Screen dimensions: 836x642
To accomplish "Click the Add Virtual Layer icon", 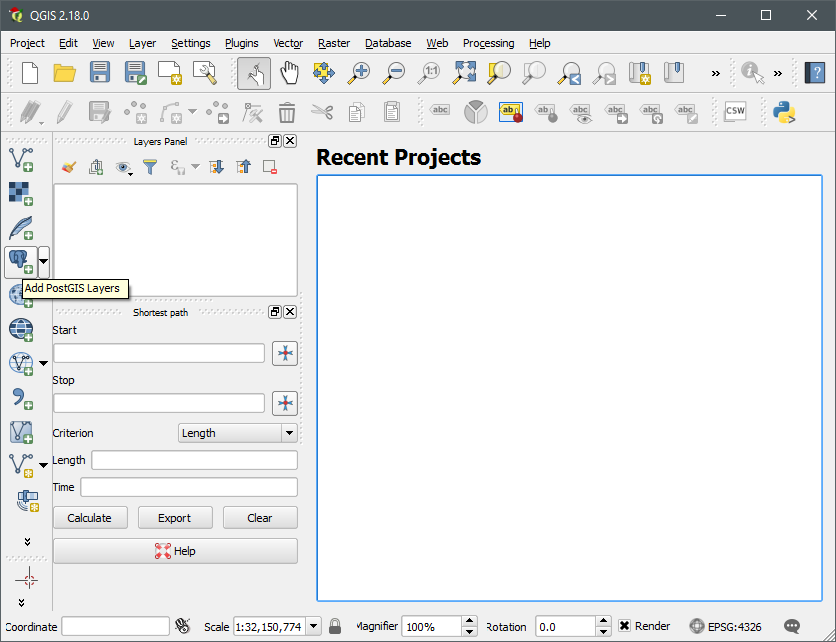I will point(21,432).
